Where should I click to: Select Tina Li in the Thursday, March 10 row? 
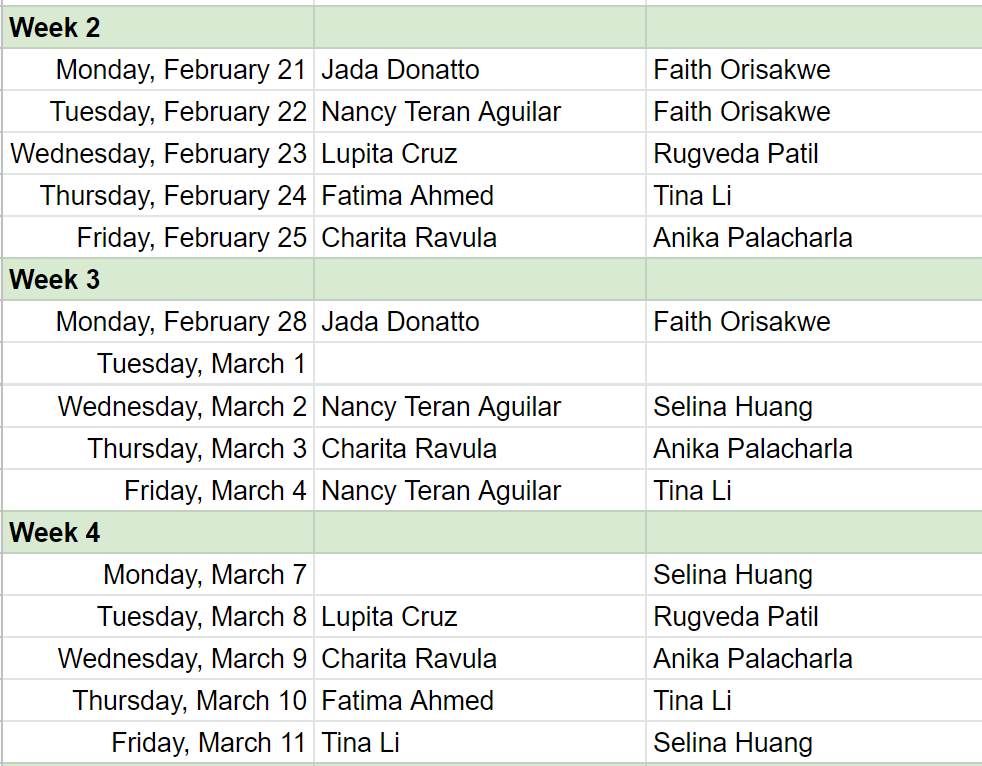(693, 701)
